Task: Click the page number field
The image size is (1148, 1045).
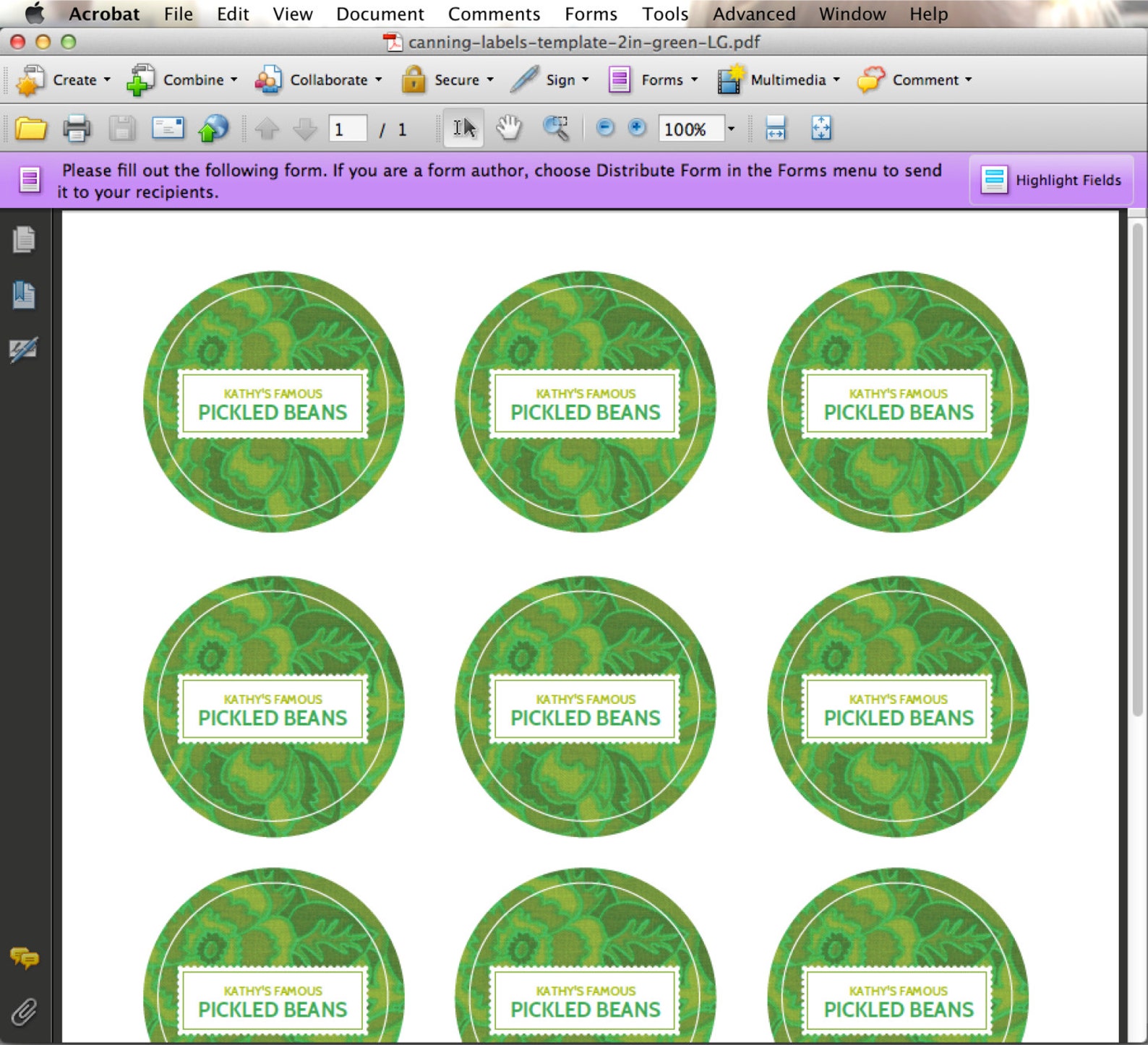Action: [x=347, y=129]
